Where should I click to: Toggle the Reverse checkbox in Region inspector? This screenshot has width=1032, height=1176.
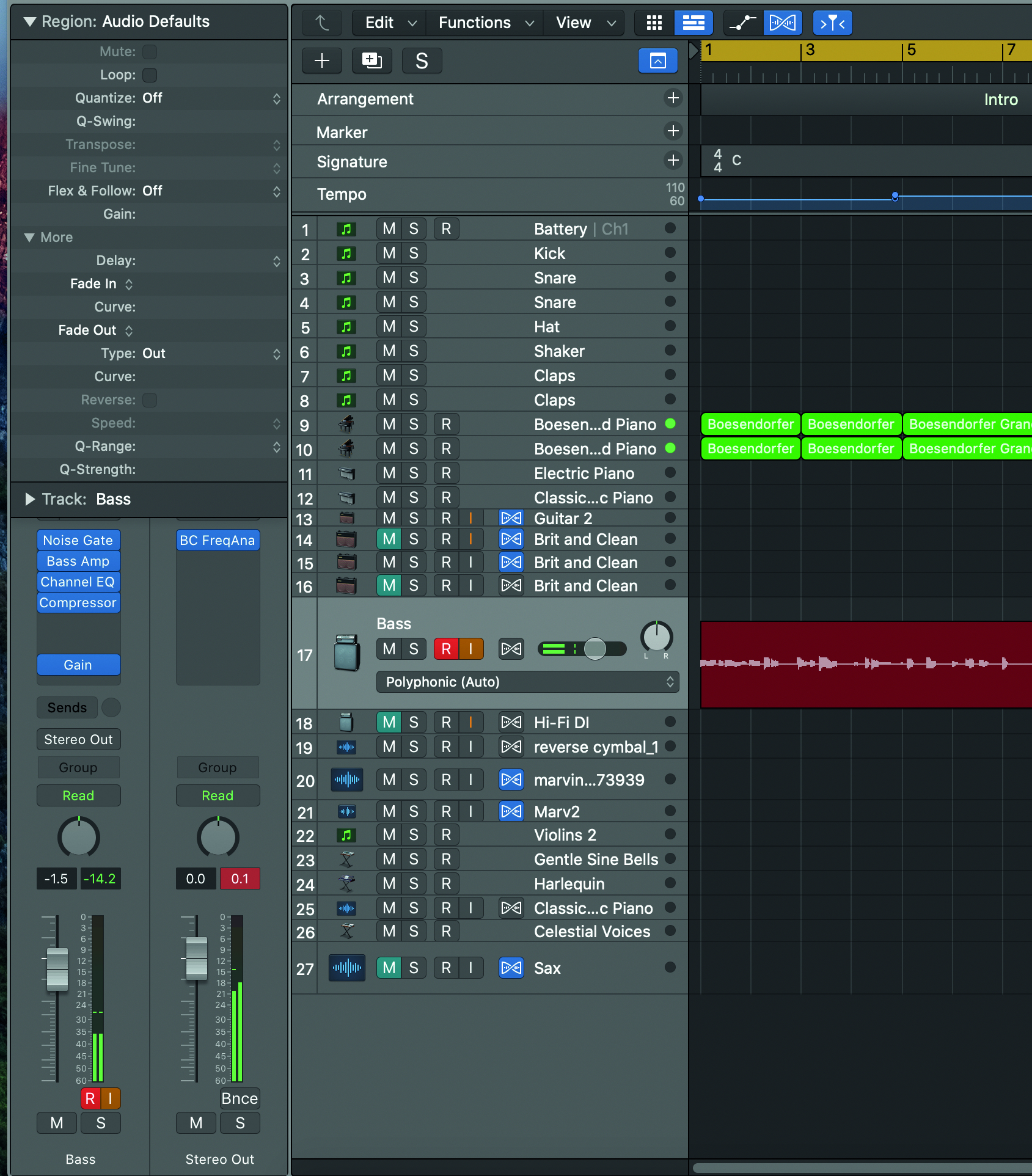click(x=150, y=400)
